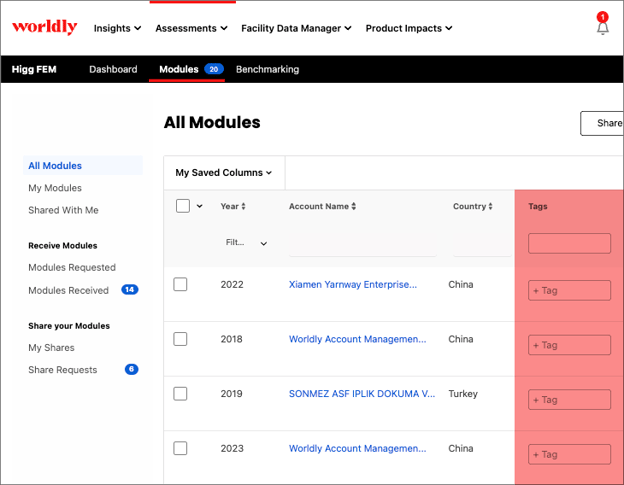Open My Shares in sidebar
Viewport: 624px width, 485px height.
pyautogui.click(x=51, y=348)
